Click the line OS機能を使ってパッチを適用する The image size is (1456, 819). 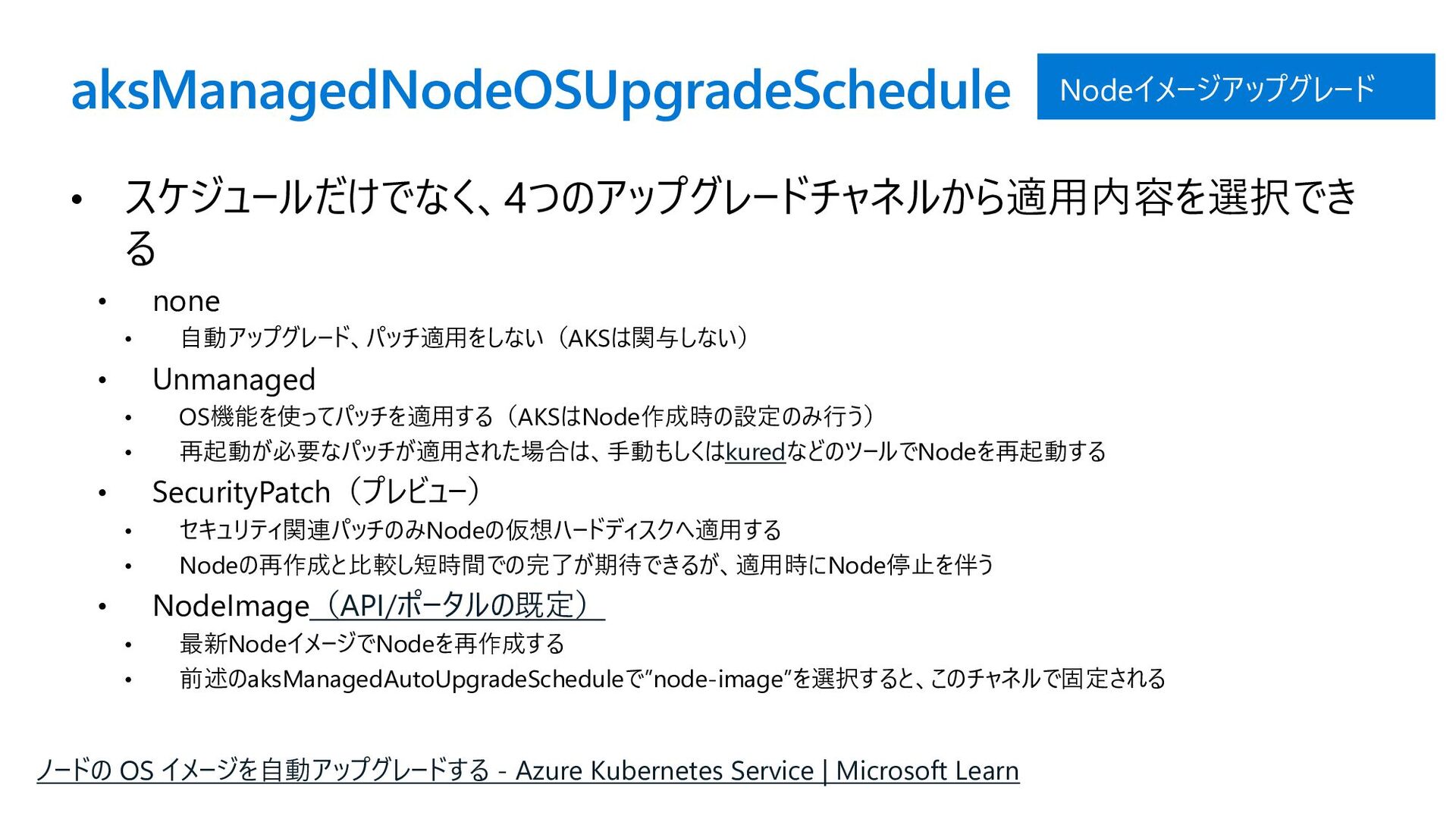528,416
